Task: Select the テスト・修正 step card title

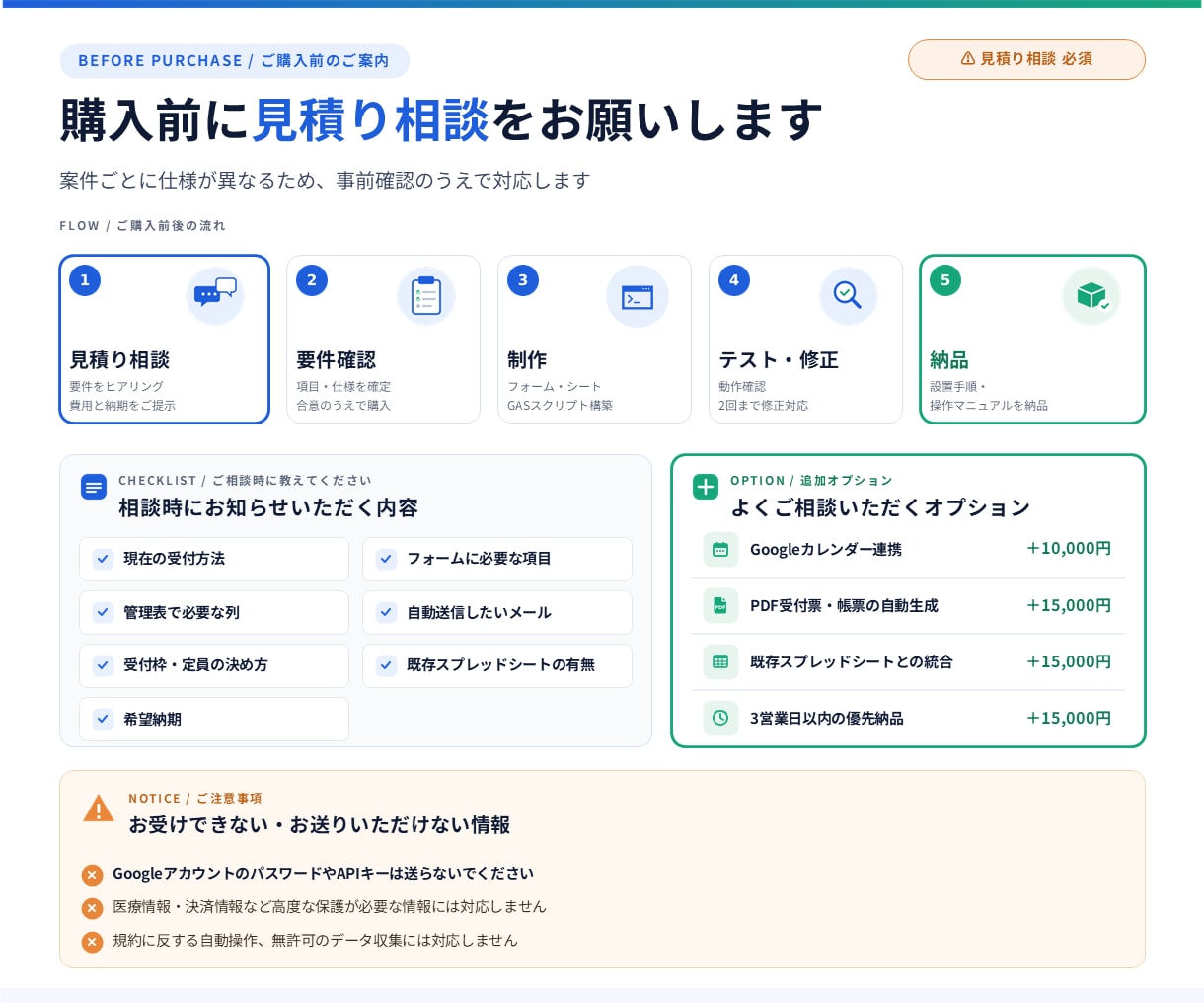Action: click(779, 360)
